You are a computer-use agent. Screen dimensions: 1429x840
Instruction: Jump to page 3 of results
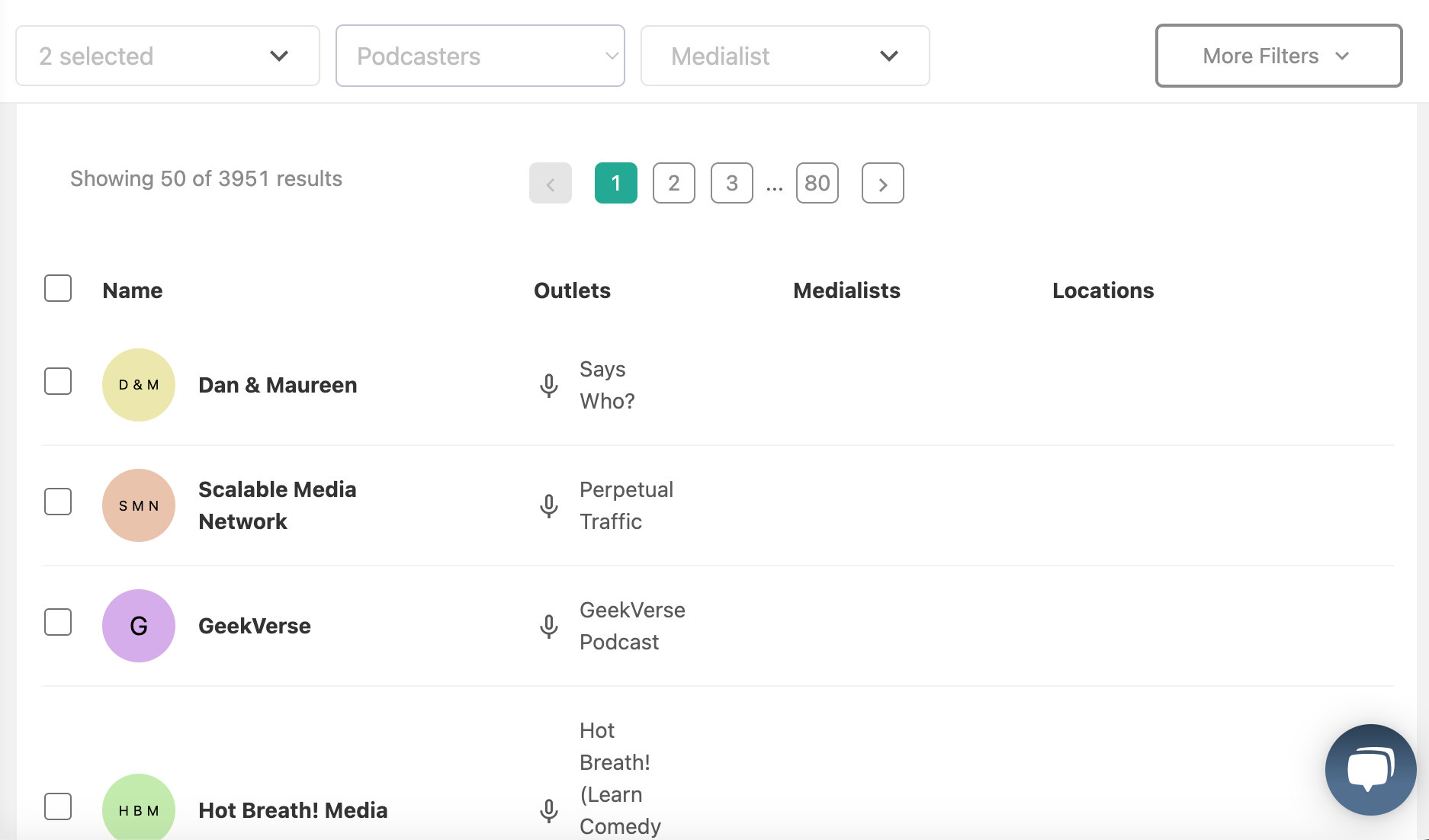click(x=732, y=183)
